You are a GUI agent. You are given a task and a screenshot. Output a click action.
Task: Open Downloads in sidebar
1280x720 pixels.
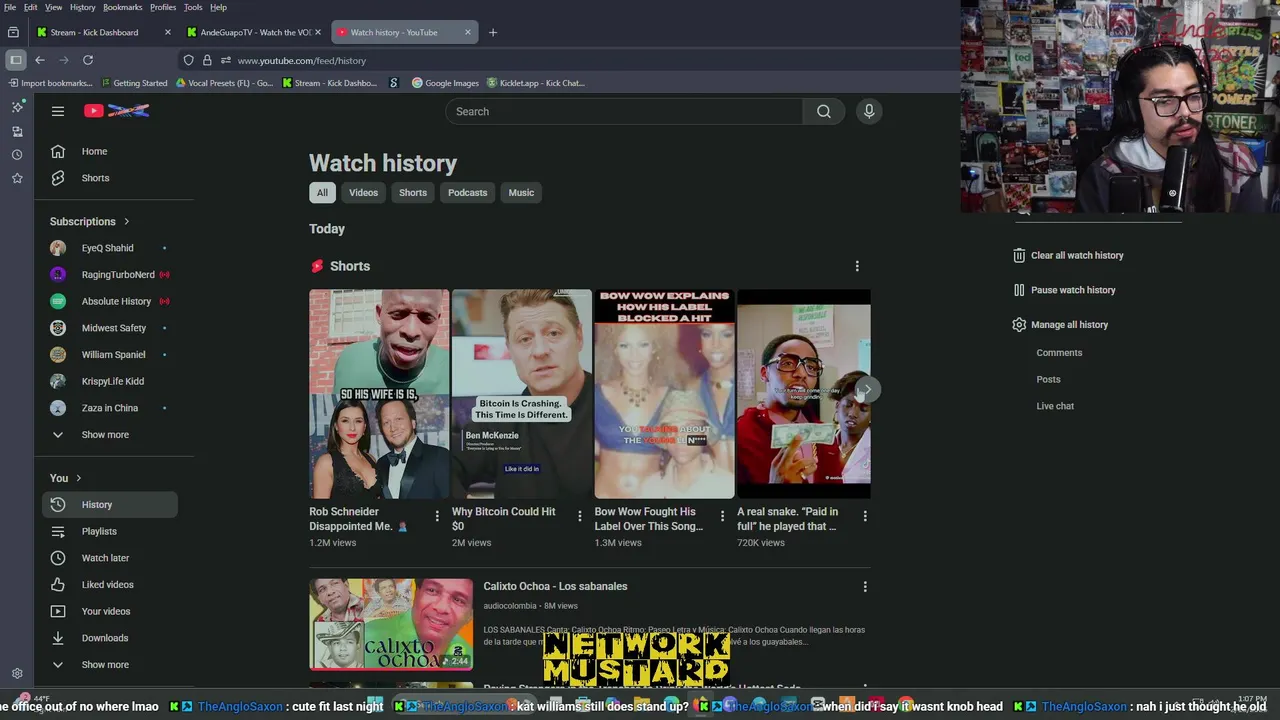click(x=110, y=638)
